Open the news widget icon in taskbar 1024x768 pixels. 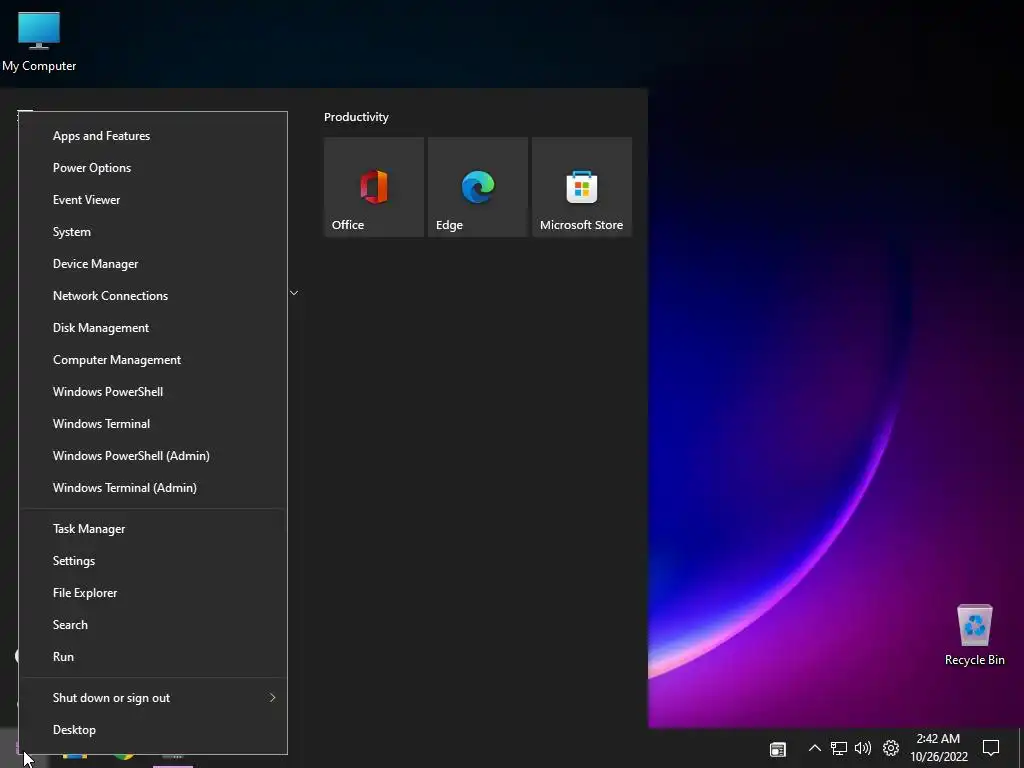click(x=777, y=748)
